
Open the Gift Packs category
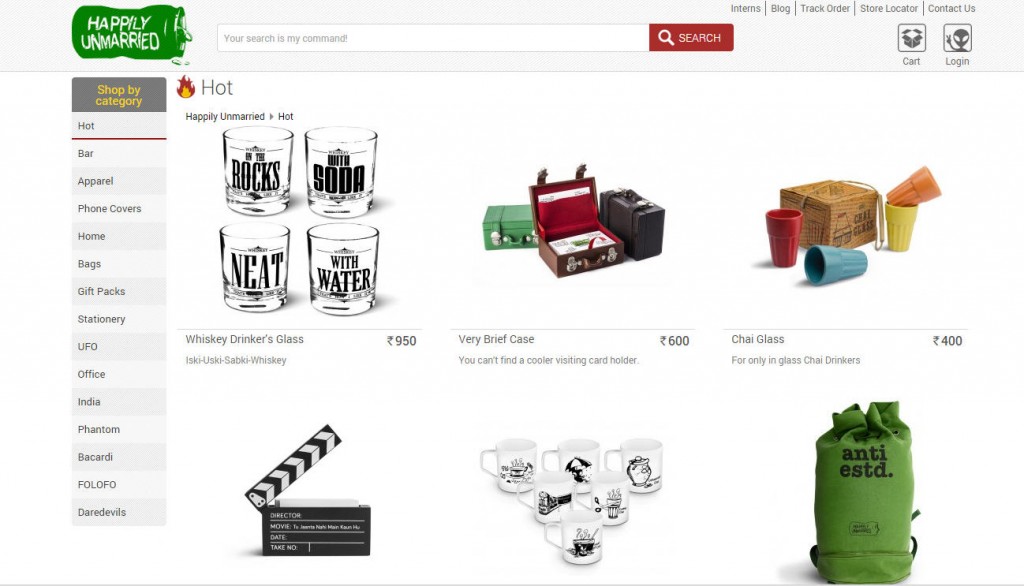(119, 291)
